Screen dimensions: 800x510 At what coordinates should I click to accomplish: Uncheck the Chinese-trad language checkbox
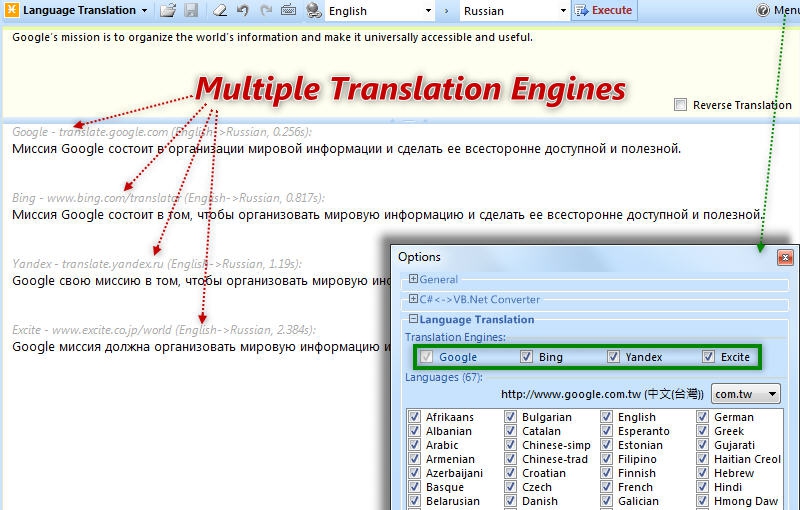click(x=510, y=458)
